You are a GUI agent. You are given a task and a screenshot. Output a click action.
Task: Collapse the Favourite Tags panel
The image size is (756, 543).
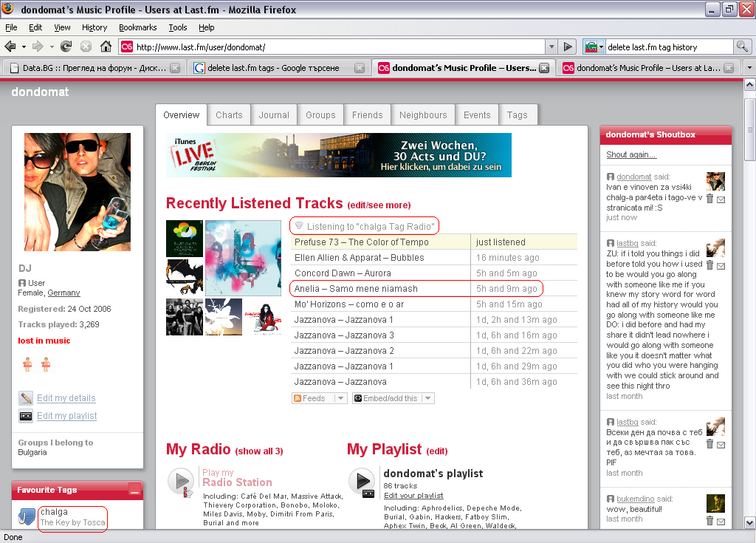point(135,490)
